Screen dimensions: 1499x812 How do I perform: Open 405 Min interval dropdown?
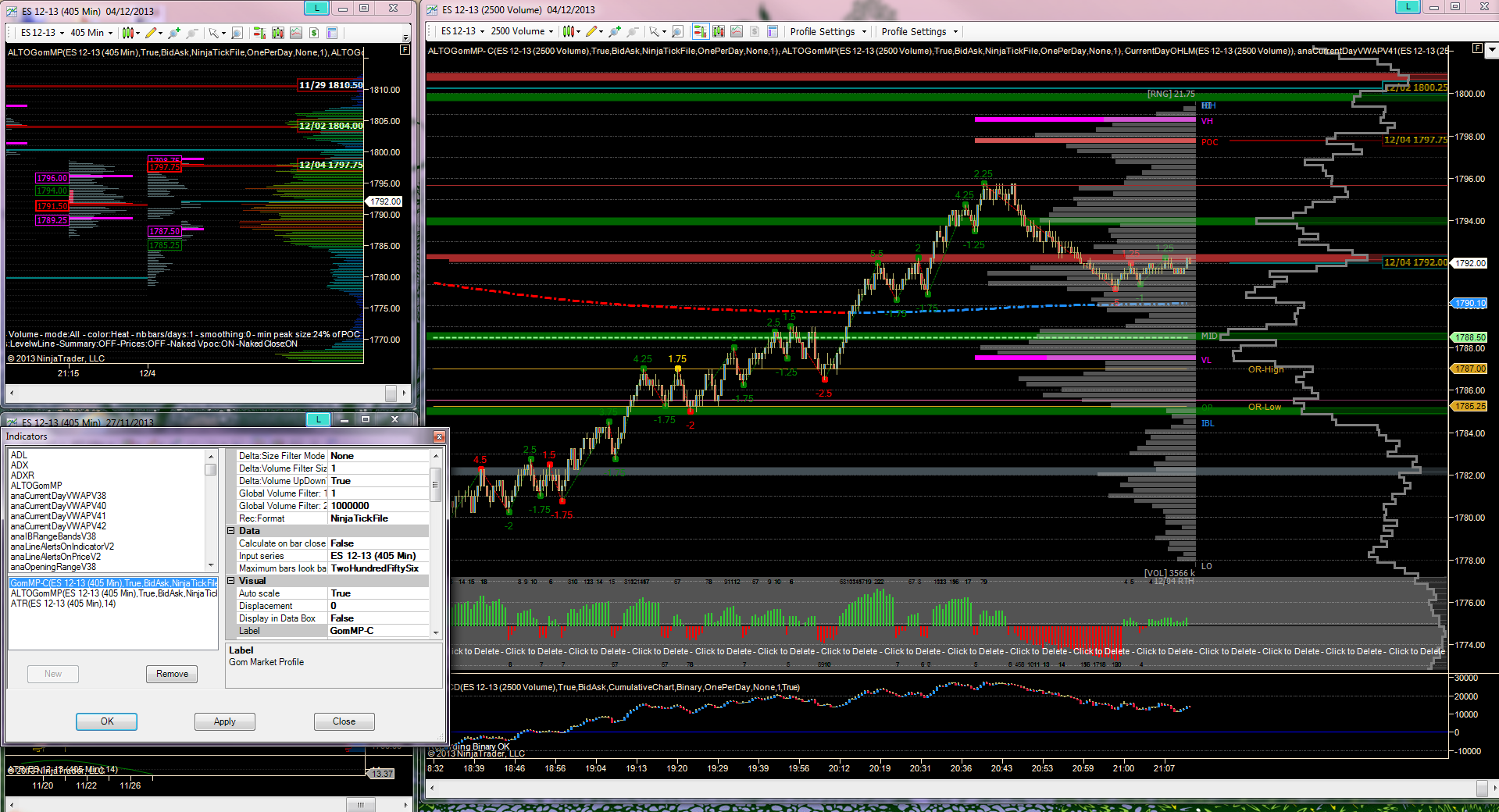[x=91, y=33]
